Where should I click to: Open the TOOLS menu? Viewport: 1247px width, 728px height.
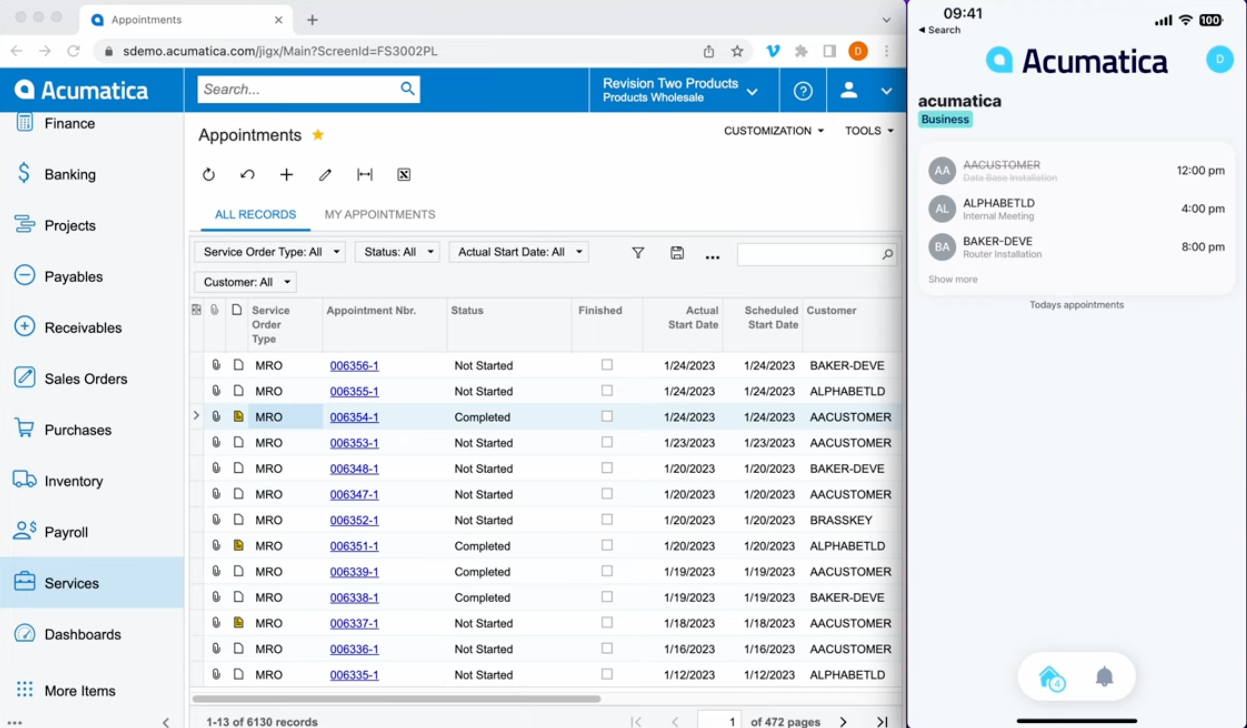pos(869,131)
